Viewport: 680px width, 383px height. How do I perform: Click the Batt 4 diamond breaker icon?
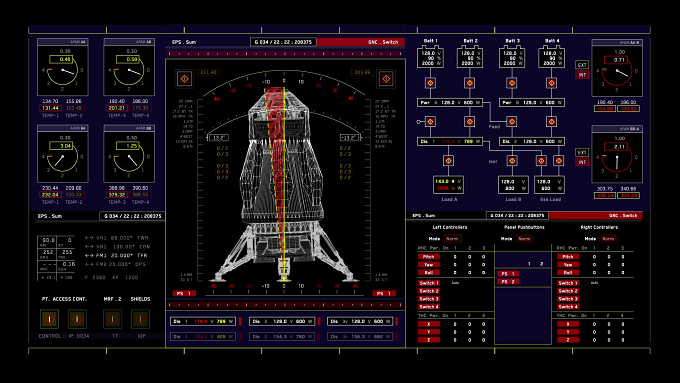tap(551, 83)
